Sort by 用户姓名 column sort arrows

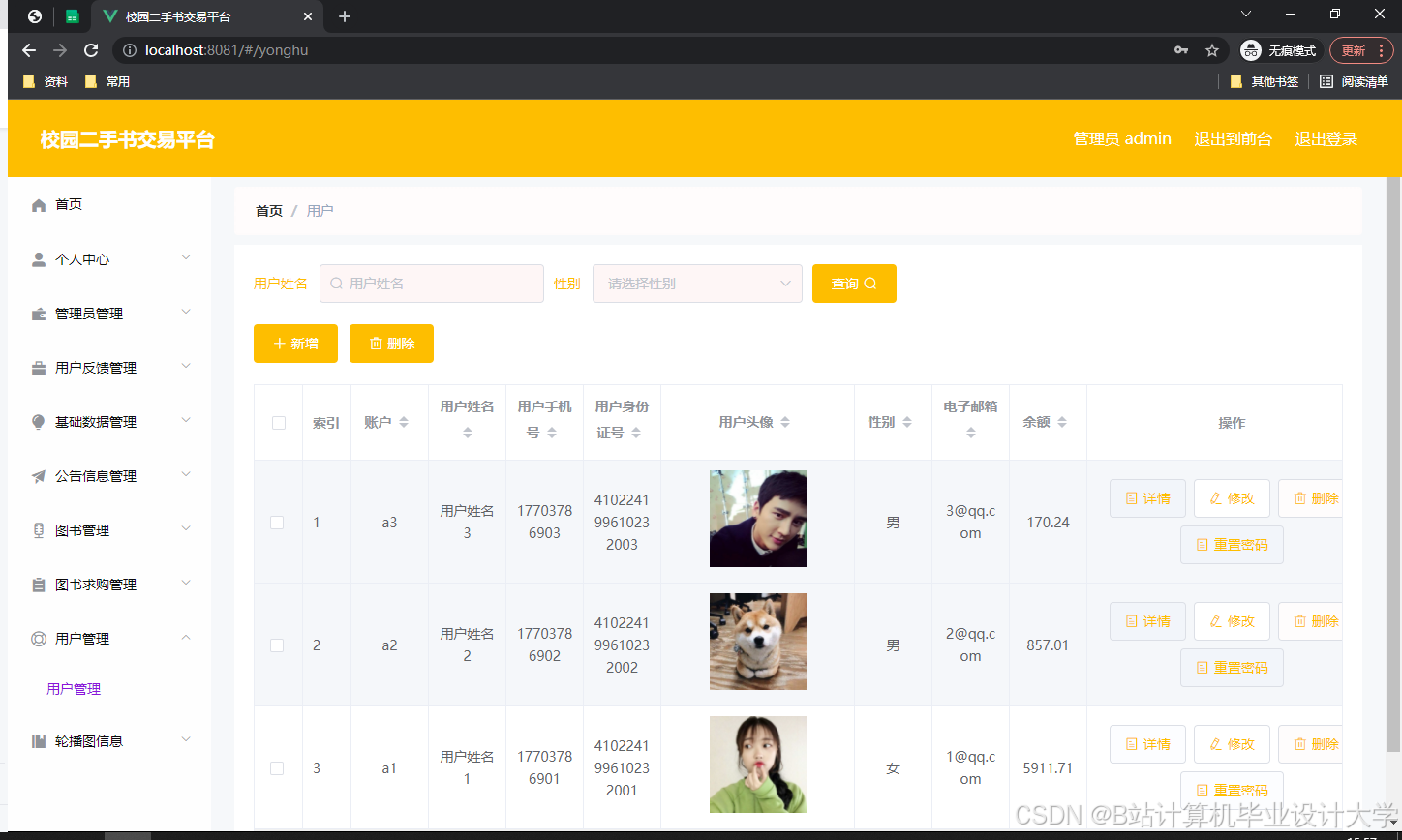tap(468, 433)
